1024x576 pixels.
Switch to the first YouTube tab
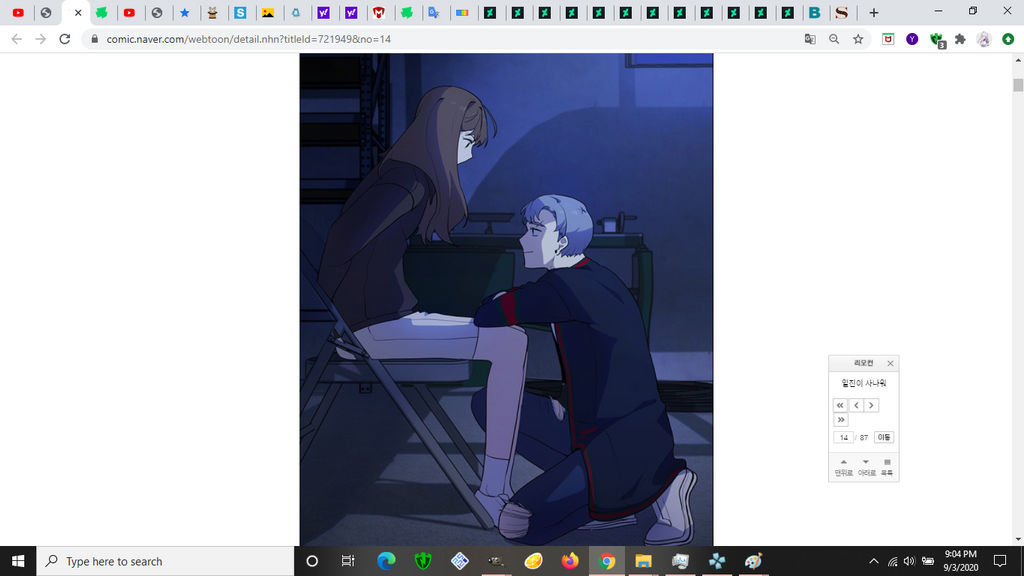click(18, 12)
